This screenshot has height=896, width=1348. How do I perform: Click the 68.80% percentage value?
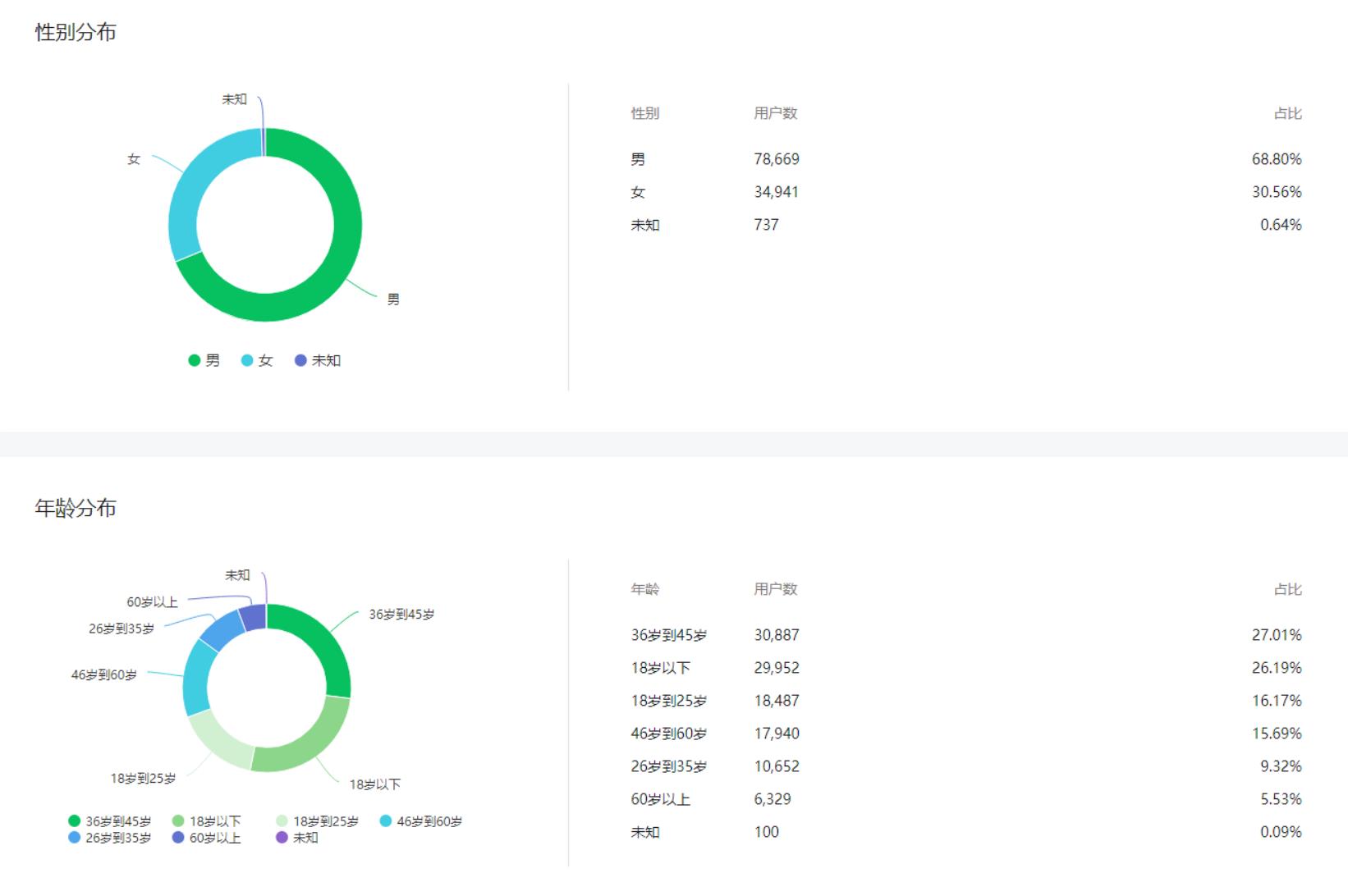point(1277,159)
